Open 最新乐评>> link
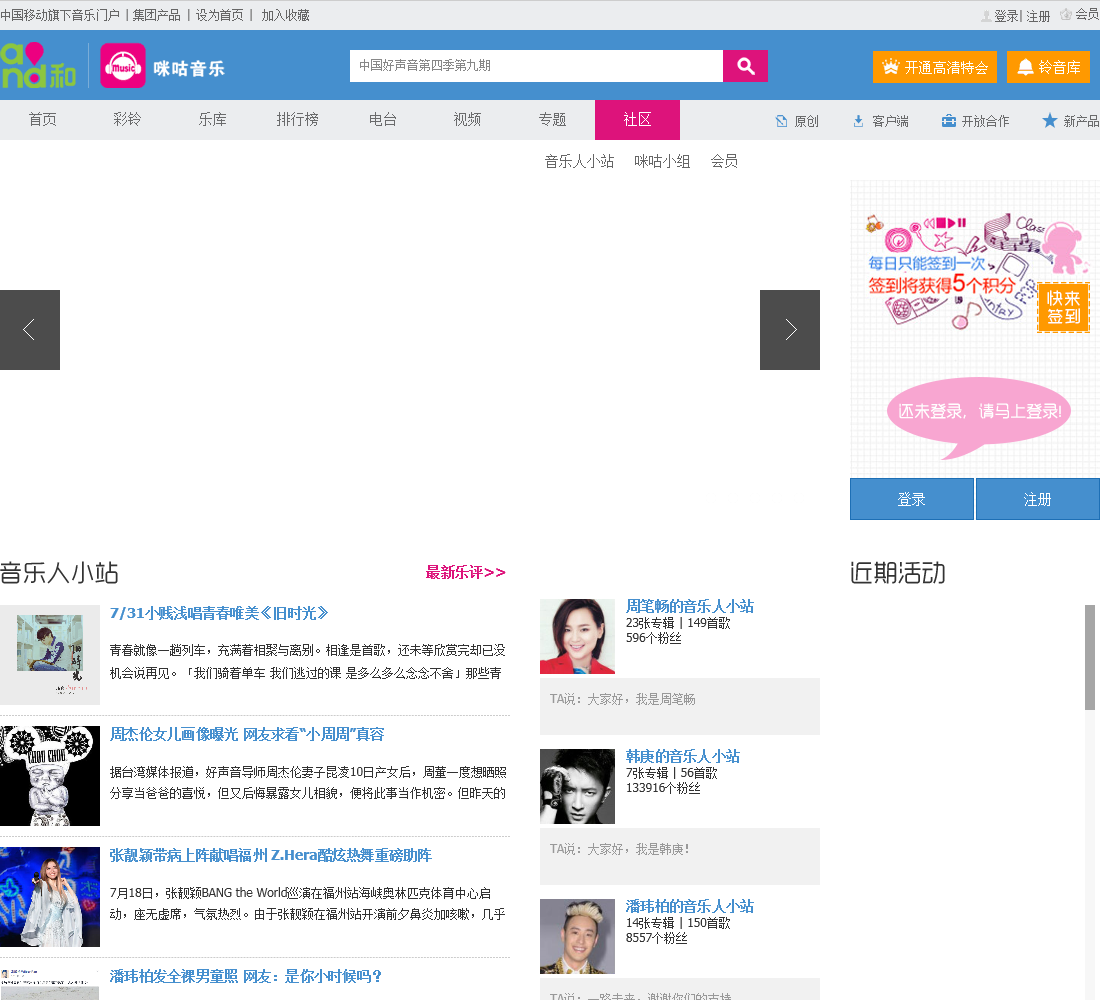1100x1000 pixels. (x=465, y=573)
